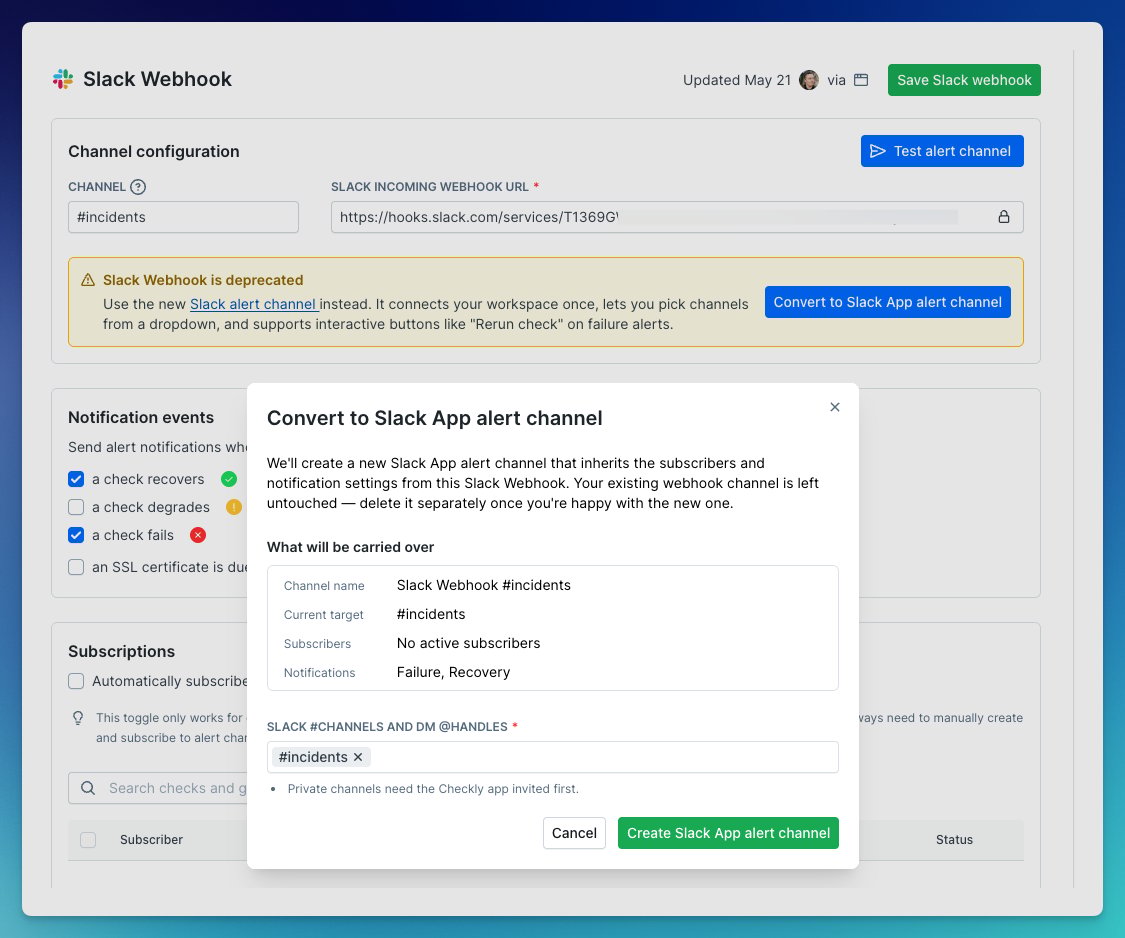Click Cancel in the convert dialog
This screenshot has width=1125, height=938.
[x=574, y=833]
